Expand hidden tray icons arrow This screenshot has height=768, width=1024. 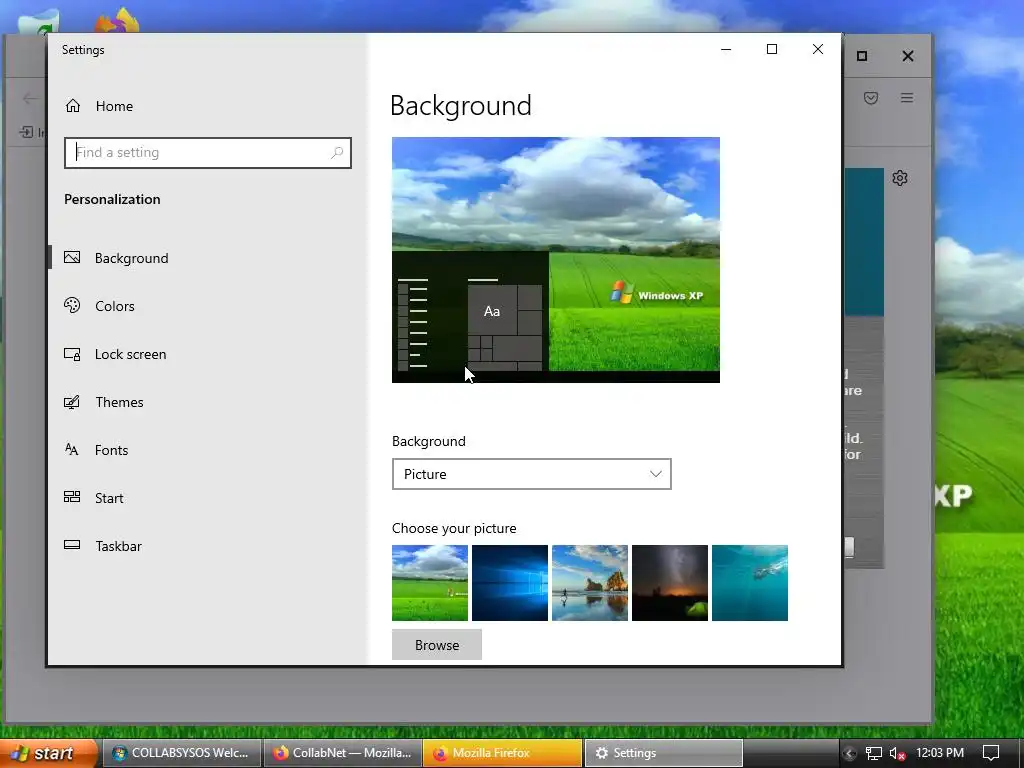click(849, 753)
